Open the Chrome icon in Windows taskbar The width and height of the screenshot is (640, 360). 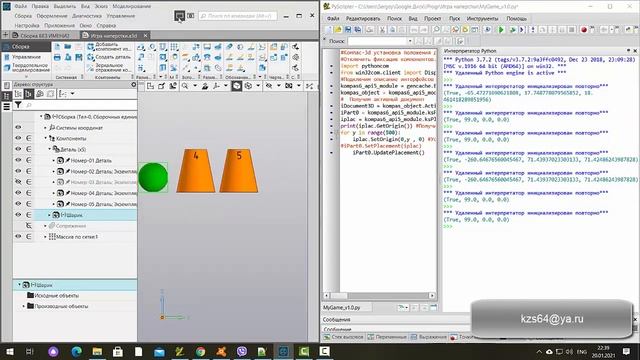pyautogui.click(x=200, y=351)
